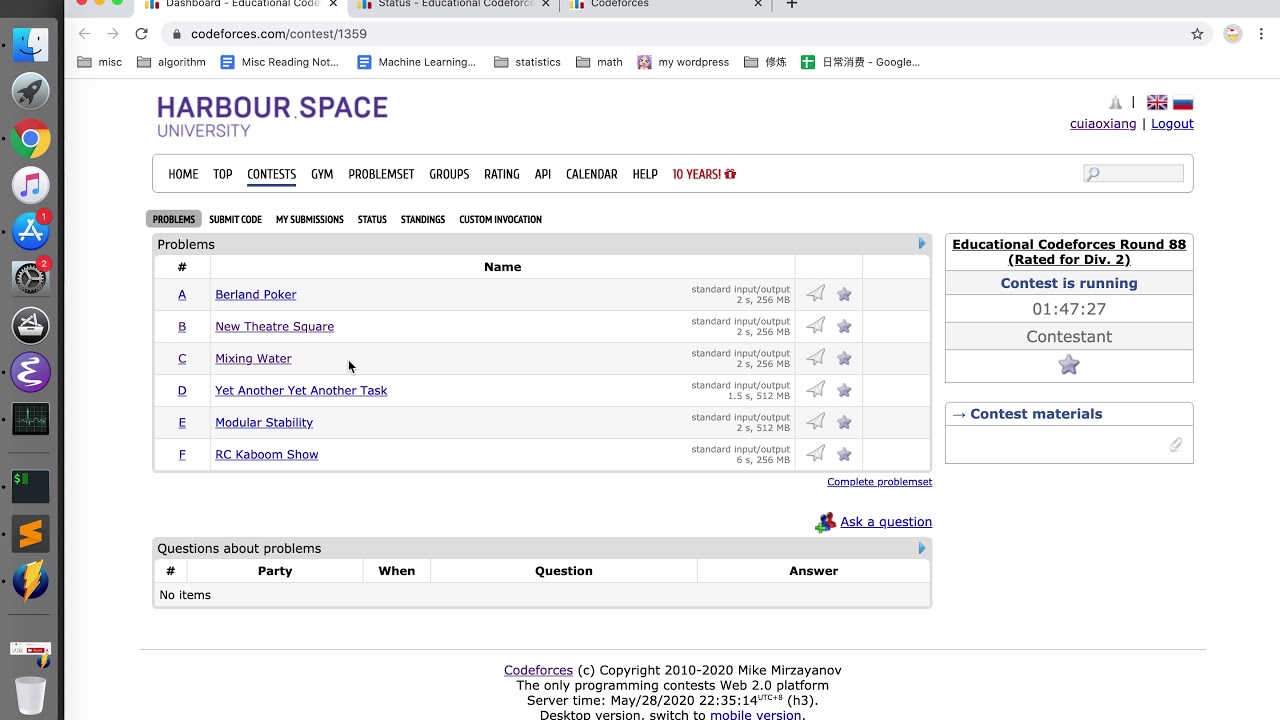Screen dimensions: 1280x720
Task: Collapse the Problems panel arrow
Action: click(922, 244)
